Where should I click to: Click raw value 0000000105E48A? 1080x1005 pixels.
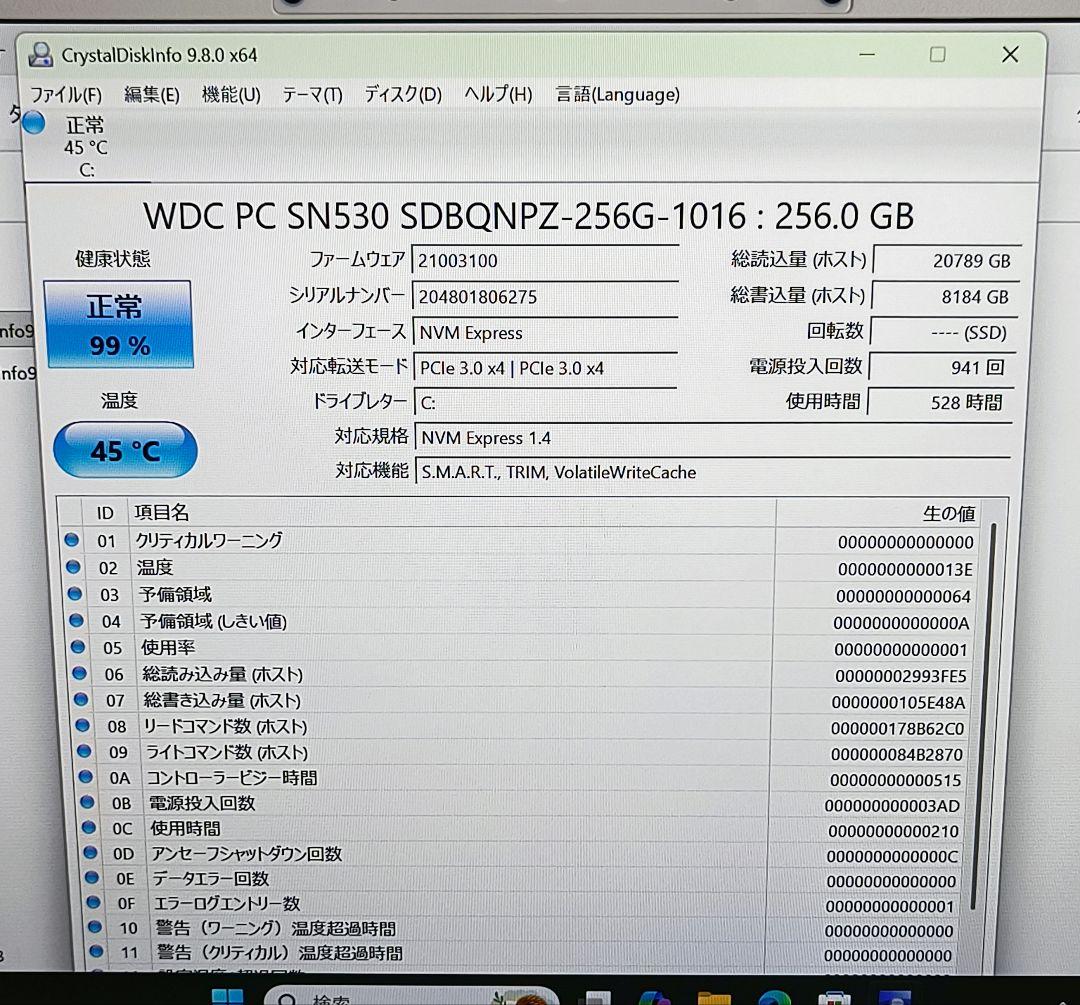coord(898,703)
